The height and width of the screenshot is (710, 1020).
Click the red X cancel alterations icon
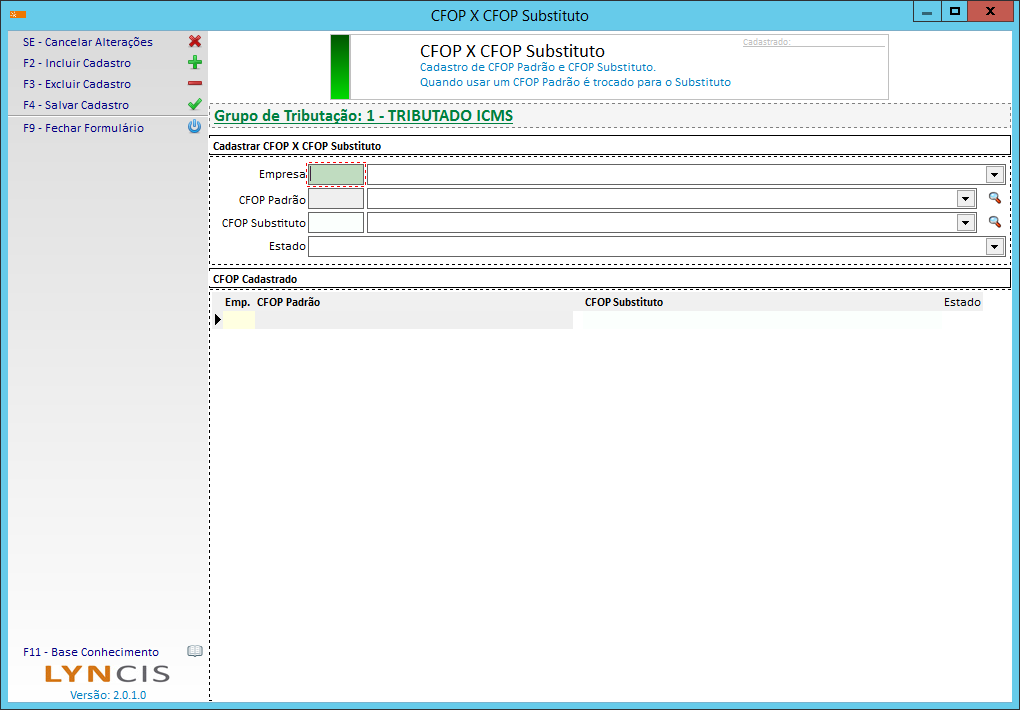(x=195, y=42)
